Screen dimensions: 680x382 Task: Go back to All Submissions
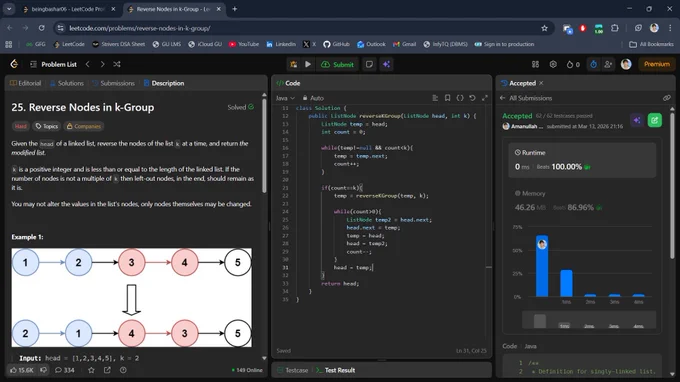coord(526,98)
